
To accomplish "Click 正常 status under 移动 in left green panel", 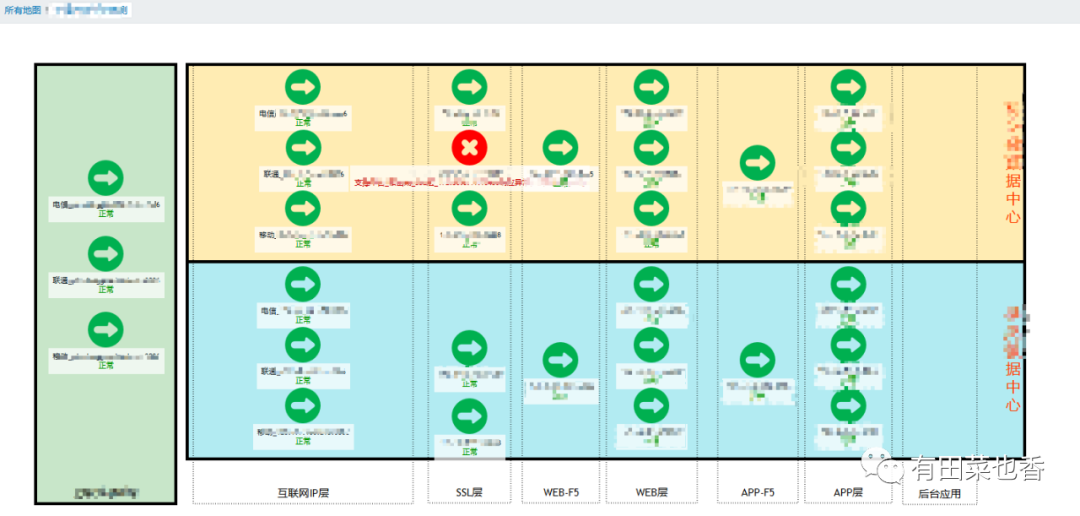I will 105,365.
